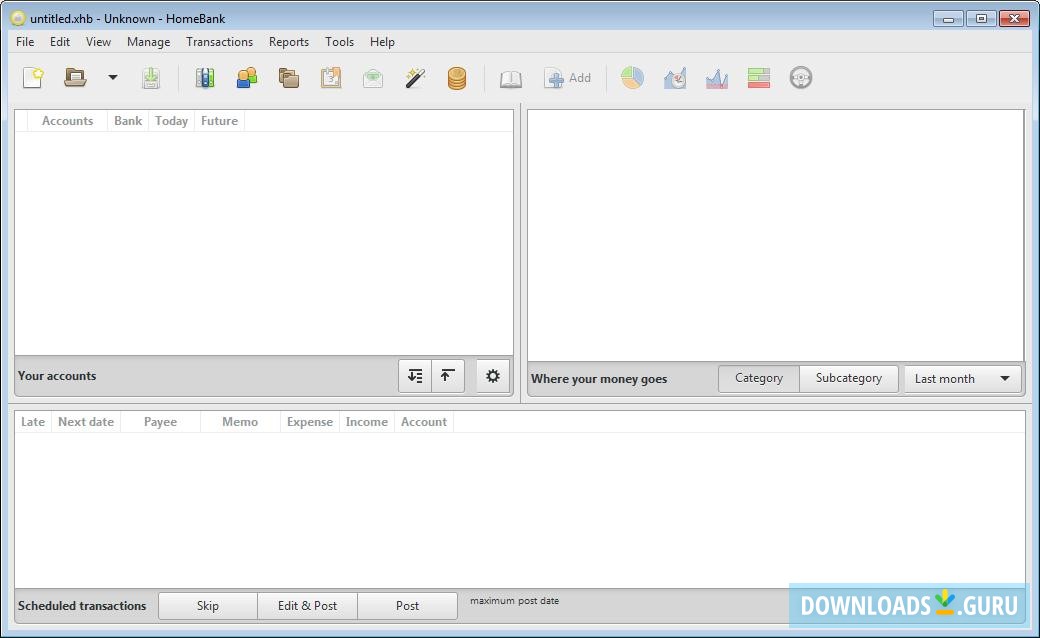Screen dimensions: 1040x638
Task: Click the Bank column header
Action: point(128,121)
